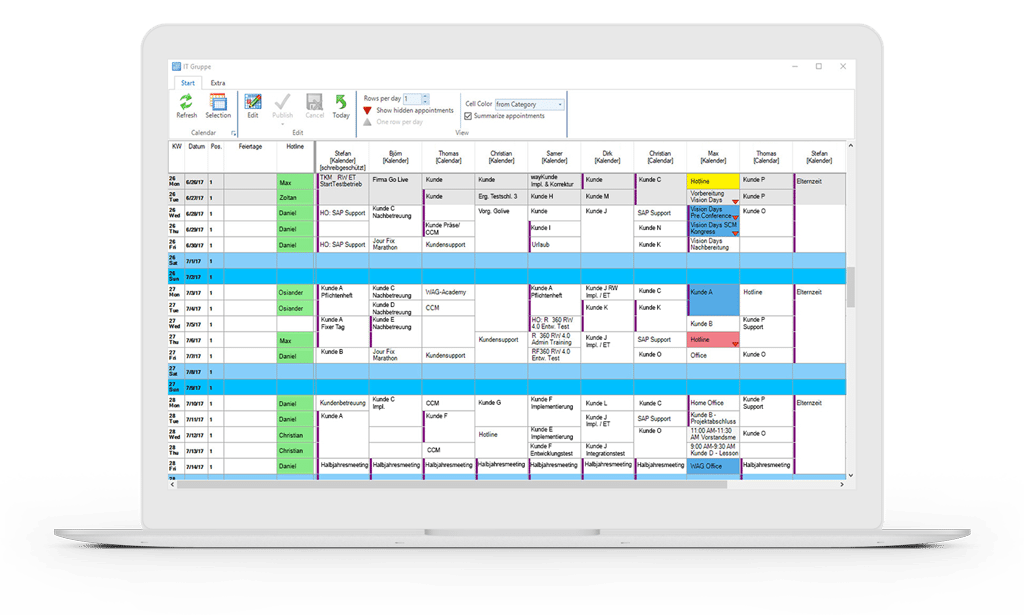Open the Calendar group dialog launcher
The height and width of the screenshot is (615, 1024).
tap(232, 132)
